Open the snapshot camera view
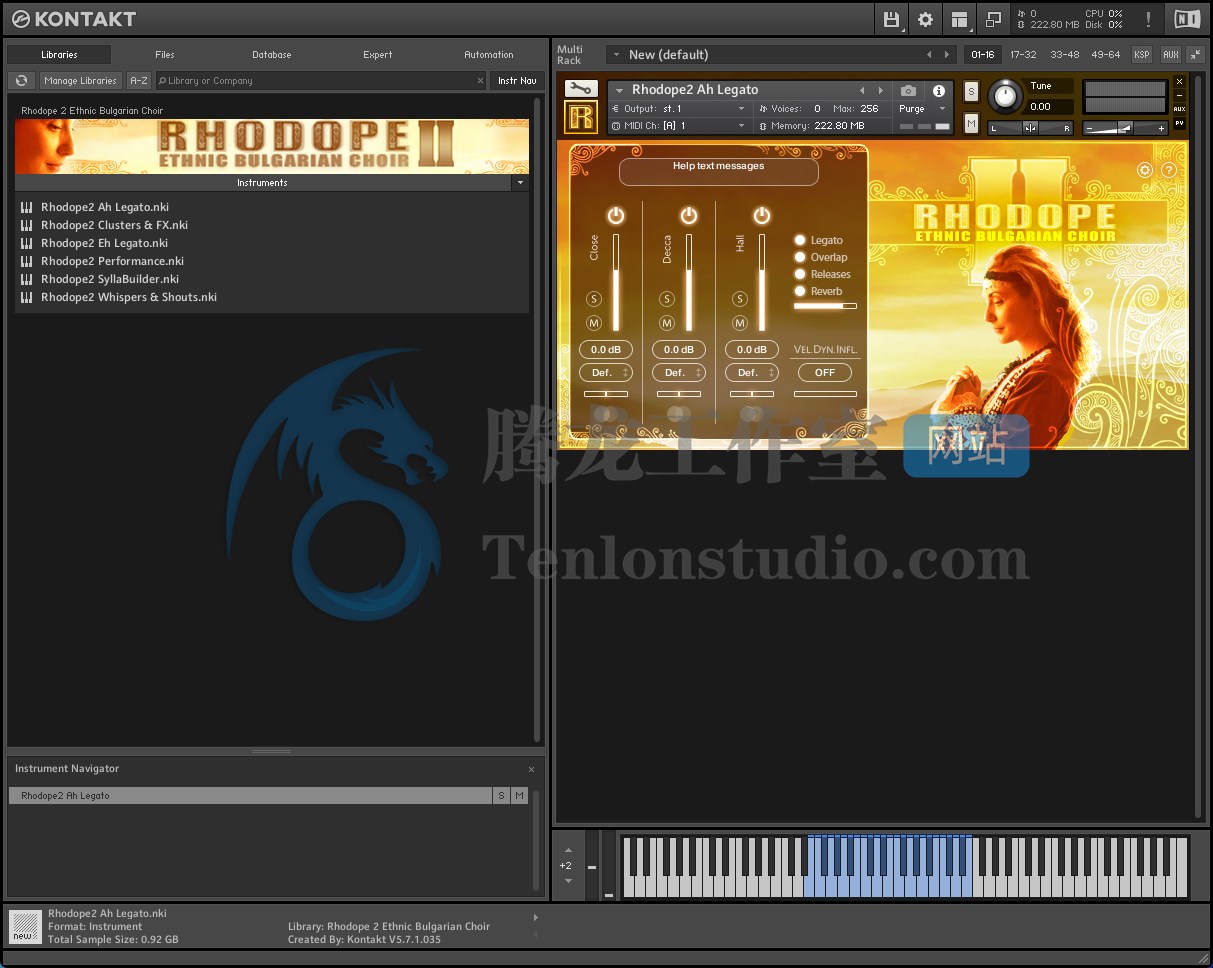The image size is (1213, 968). [x=908, y=91]
